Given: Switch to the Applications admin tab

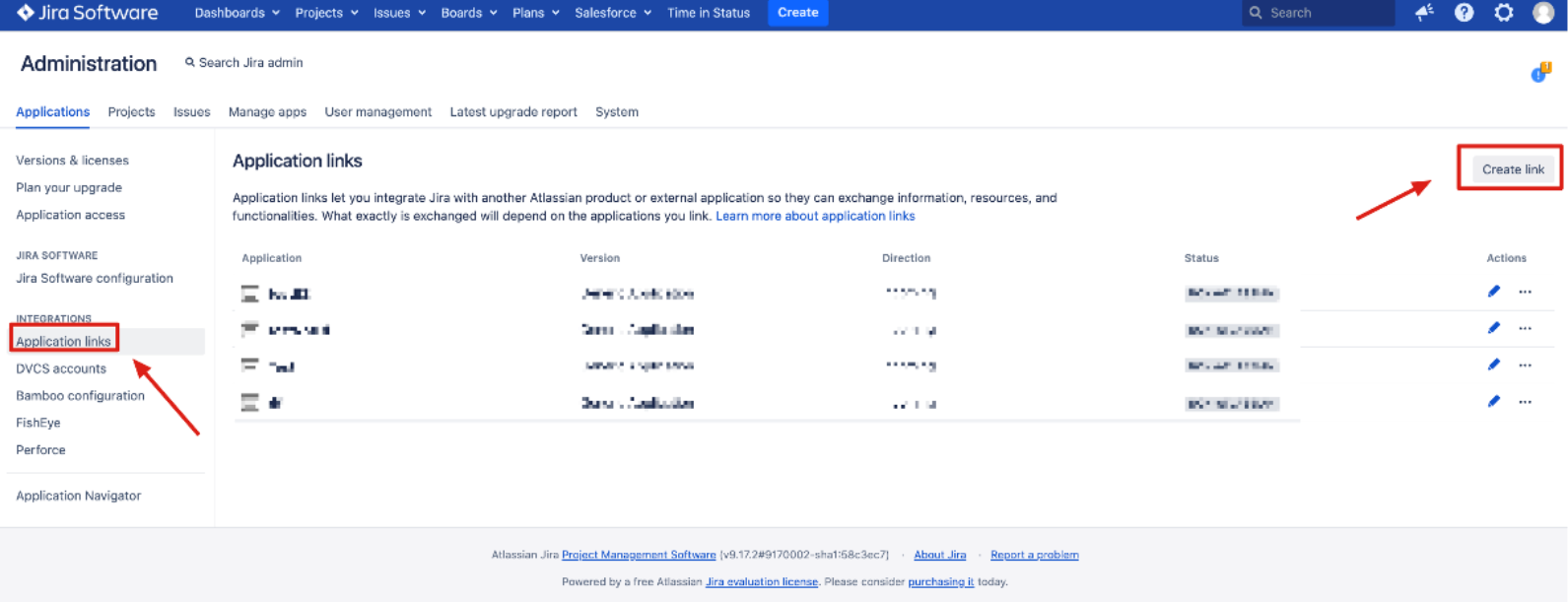Looking at the screenshot, I should (52, 112).
